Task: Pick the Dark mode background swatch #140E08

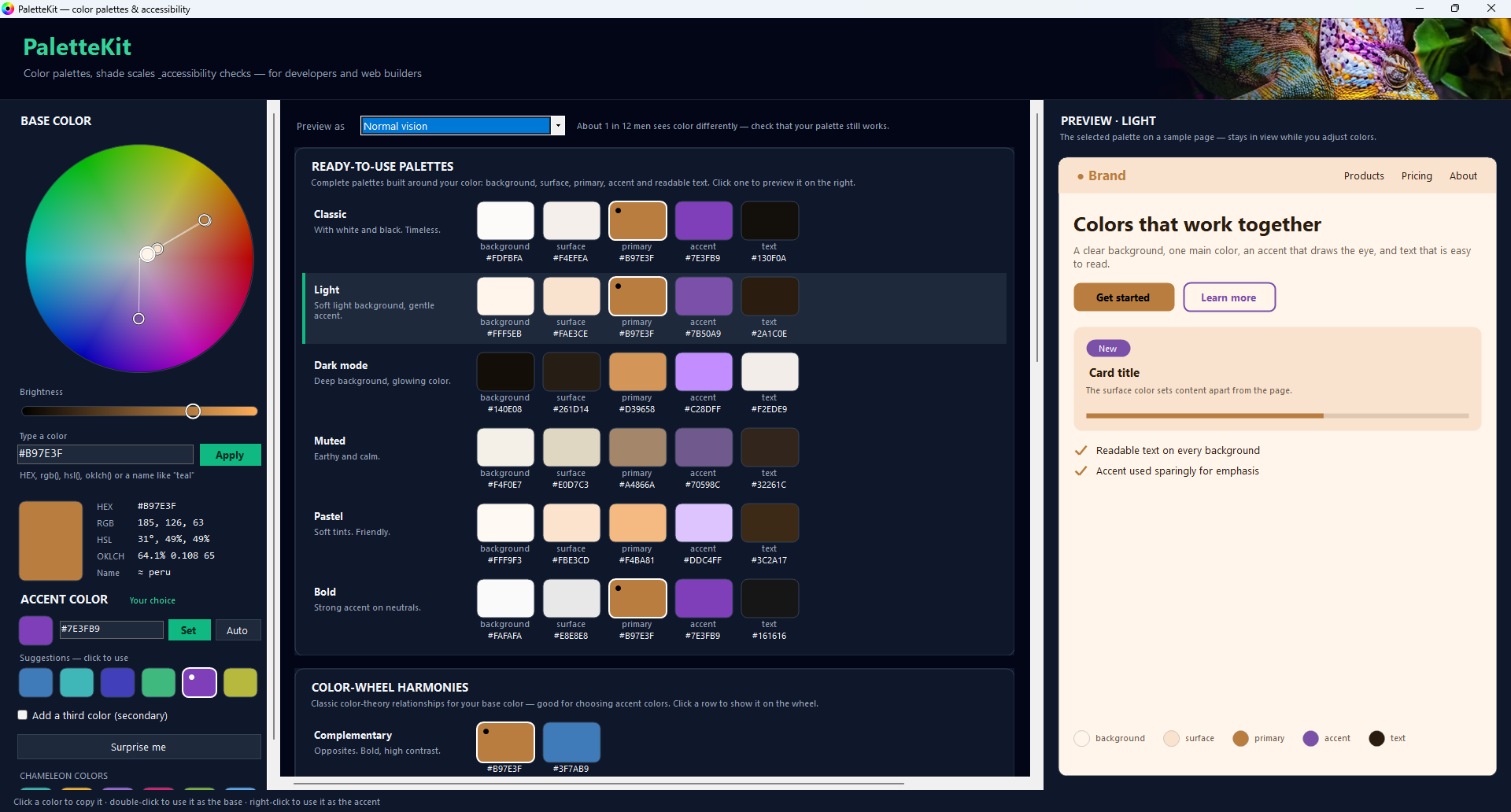Action: [x=505, y=371]
